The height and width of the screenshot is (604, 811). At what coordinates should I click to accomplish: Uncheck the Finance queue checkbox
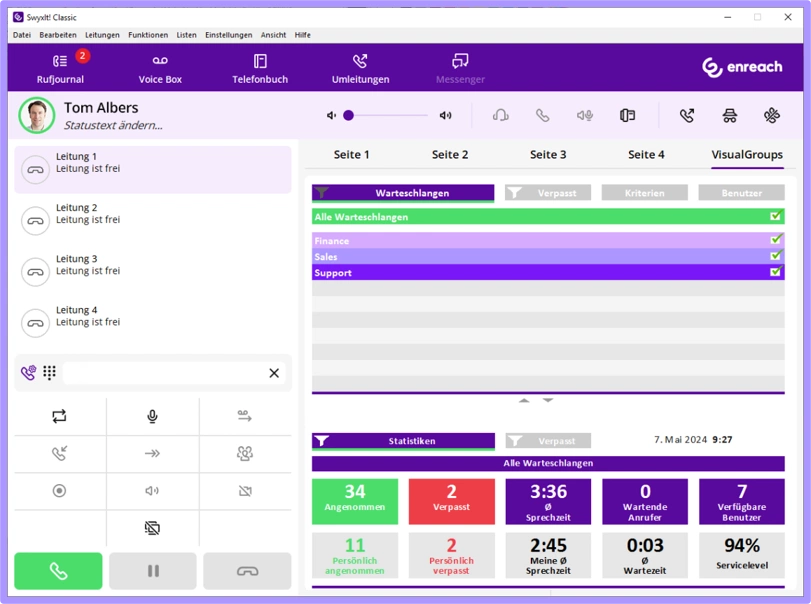pos(775,240)
